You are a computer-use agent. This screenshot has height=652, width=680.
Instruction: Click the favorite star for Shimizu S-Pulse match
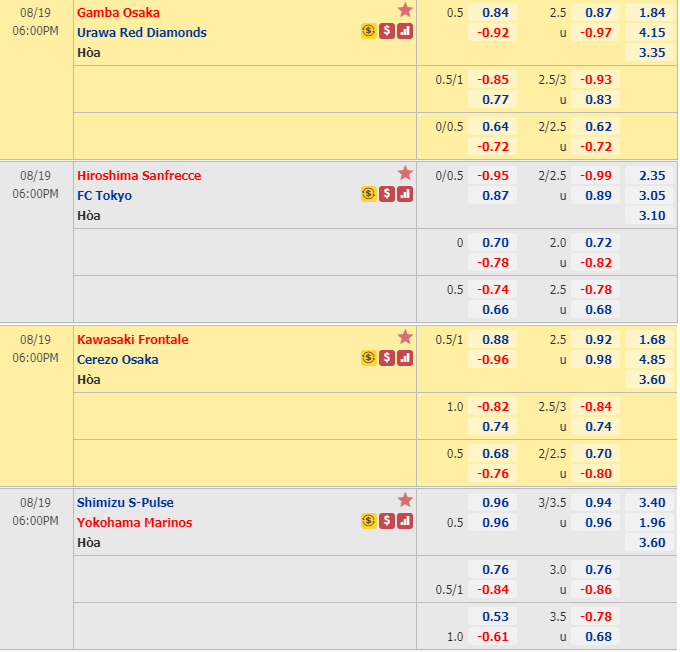point(405,501)
